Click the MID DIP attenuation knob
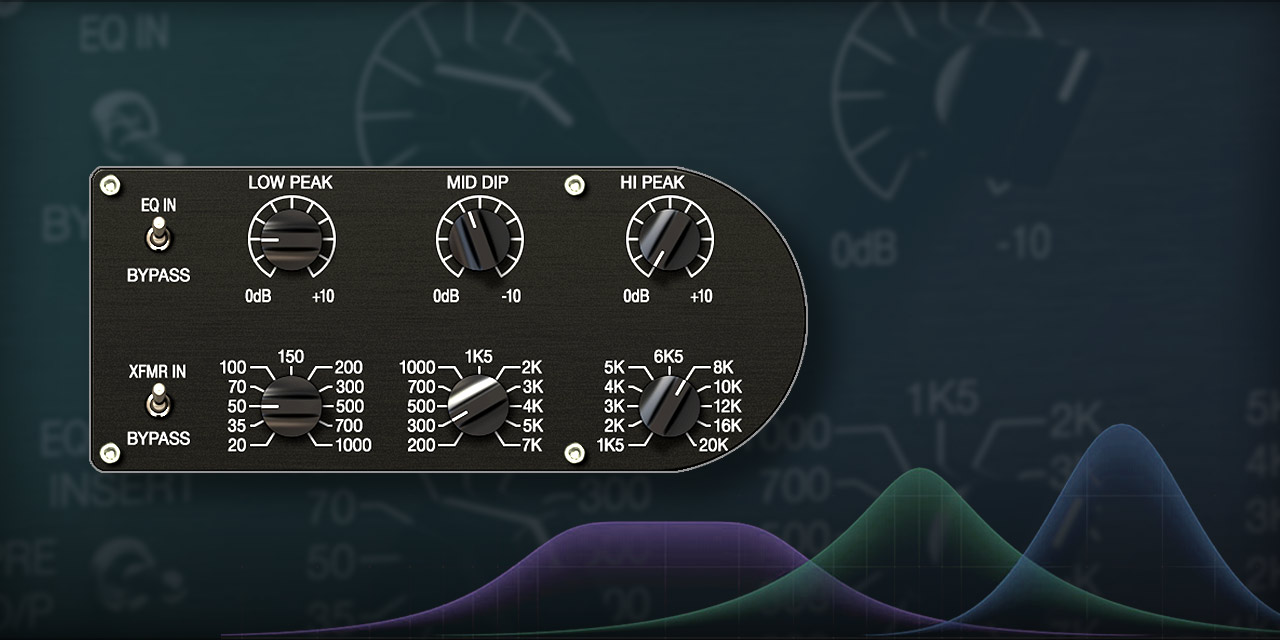 click(481, 238)
